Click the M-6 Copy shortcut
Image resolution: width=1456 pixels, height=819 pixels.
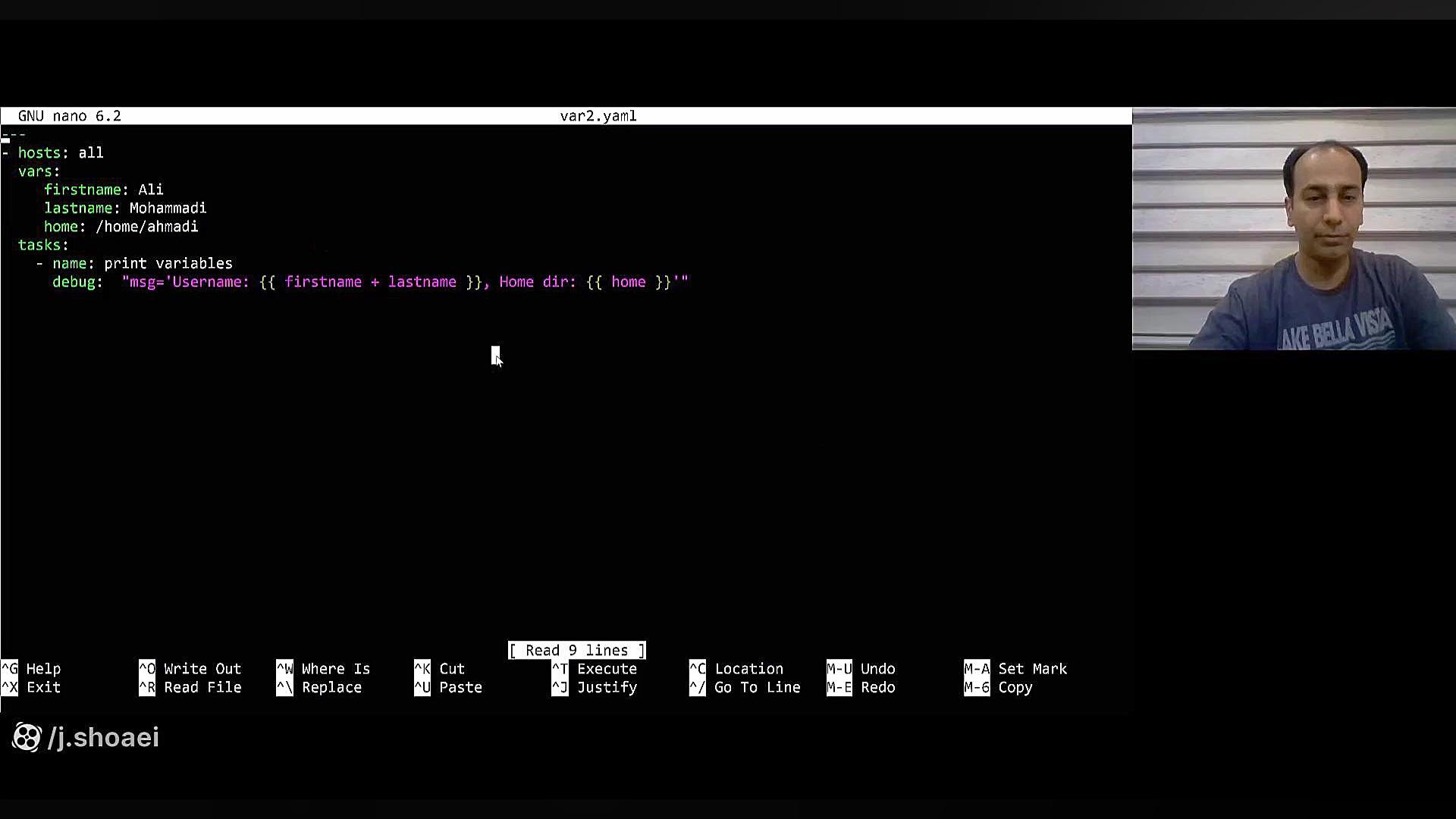(999, 687)
